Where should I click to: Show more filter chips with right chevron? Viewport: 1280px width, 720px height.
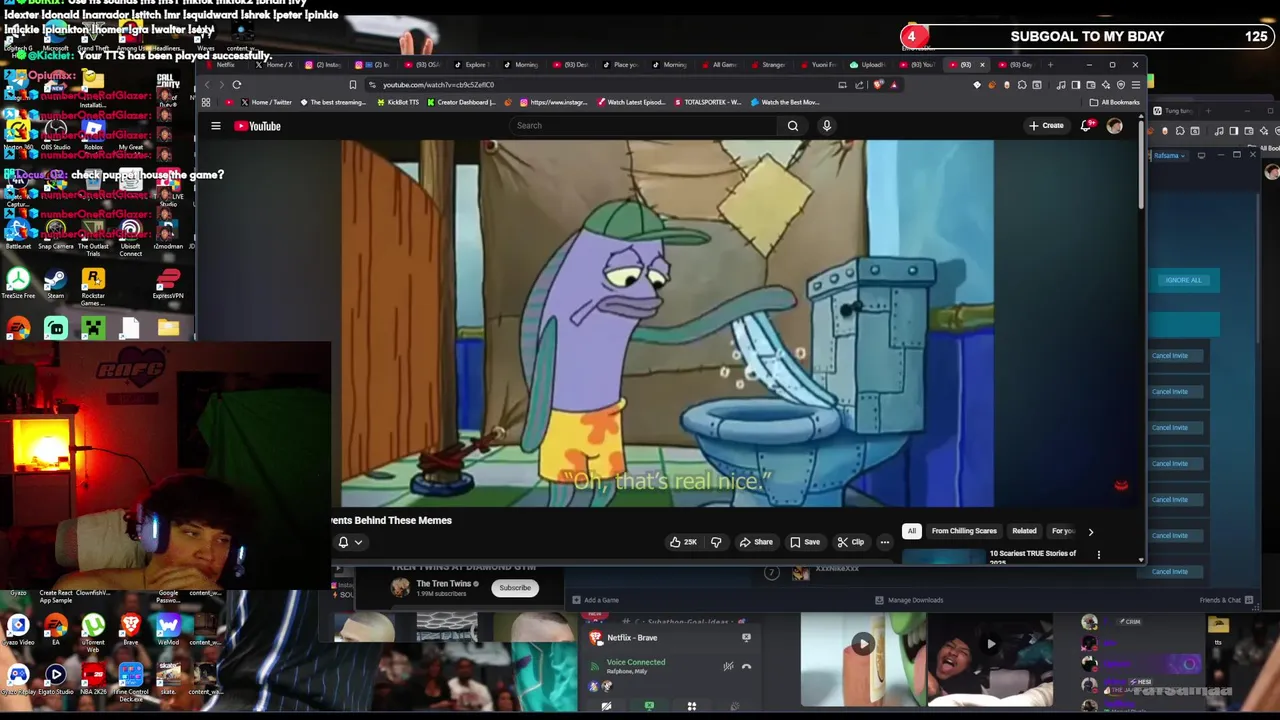click(x=1090, y=532)
